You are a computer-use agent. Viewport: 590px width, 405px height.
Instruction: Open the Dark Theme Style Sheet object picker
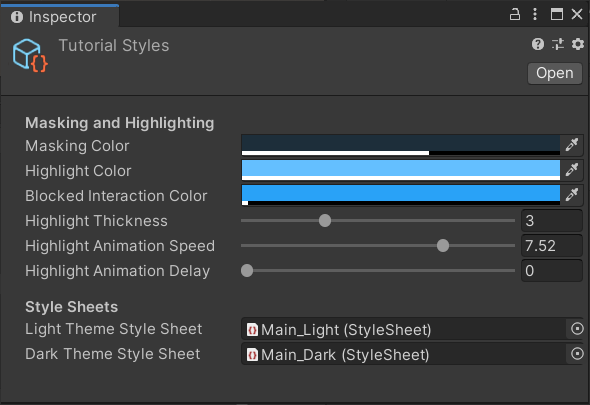click(577, 354)
